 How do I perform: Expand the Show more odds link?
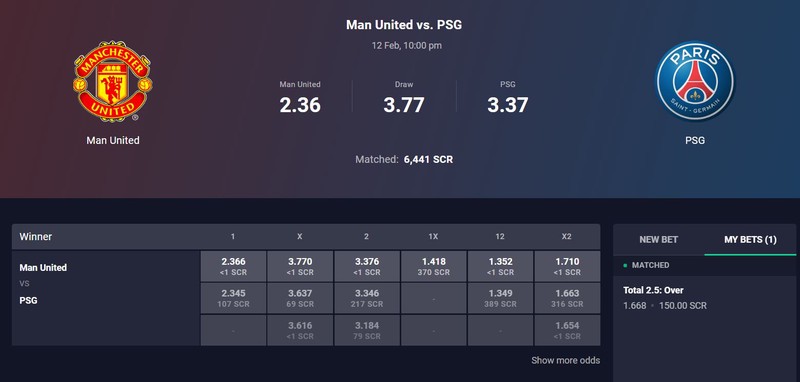(x=565, y=361)
